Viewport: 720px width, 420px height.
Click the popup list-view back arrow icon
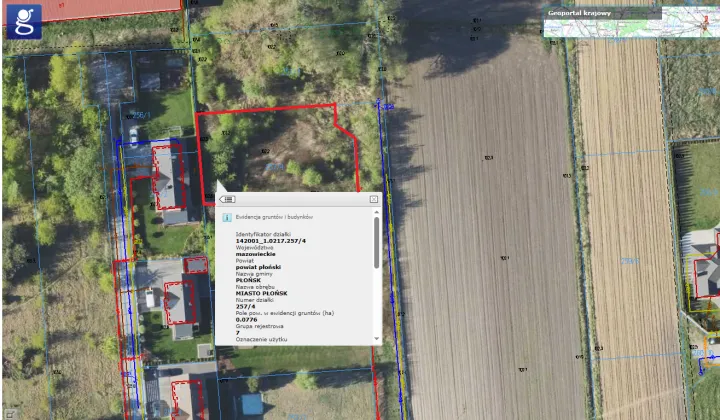coord(227,199)
